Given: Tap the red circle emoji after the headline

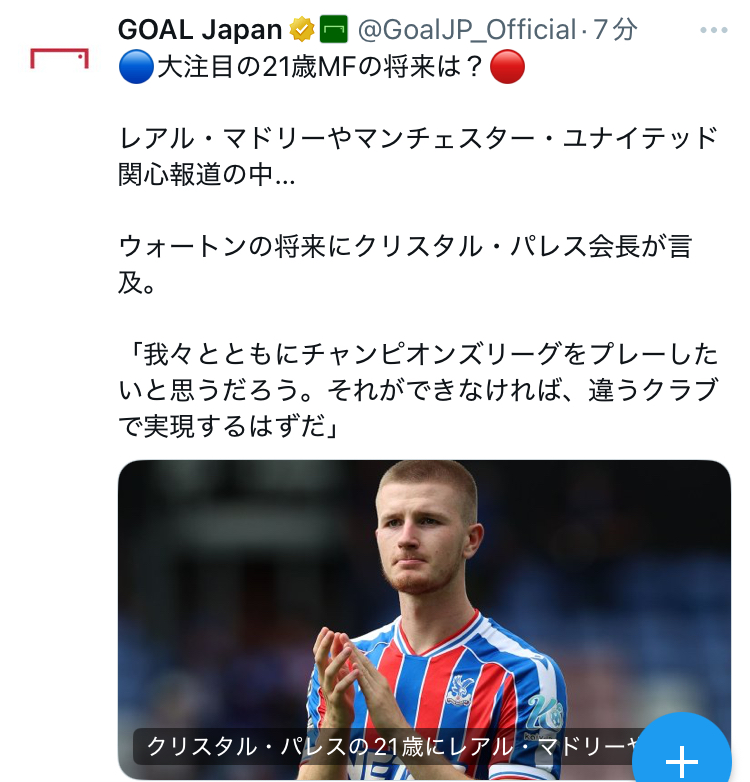Looking at the screenshot, I should click(510, 68).
